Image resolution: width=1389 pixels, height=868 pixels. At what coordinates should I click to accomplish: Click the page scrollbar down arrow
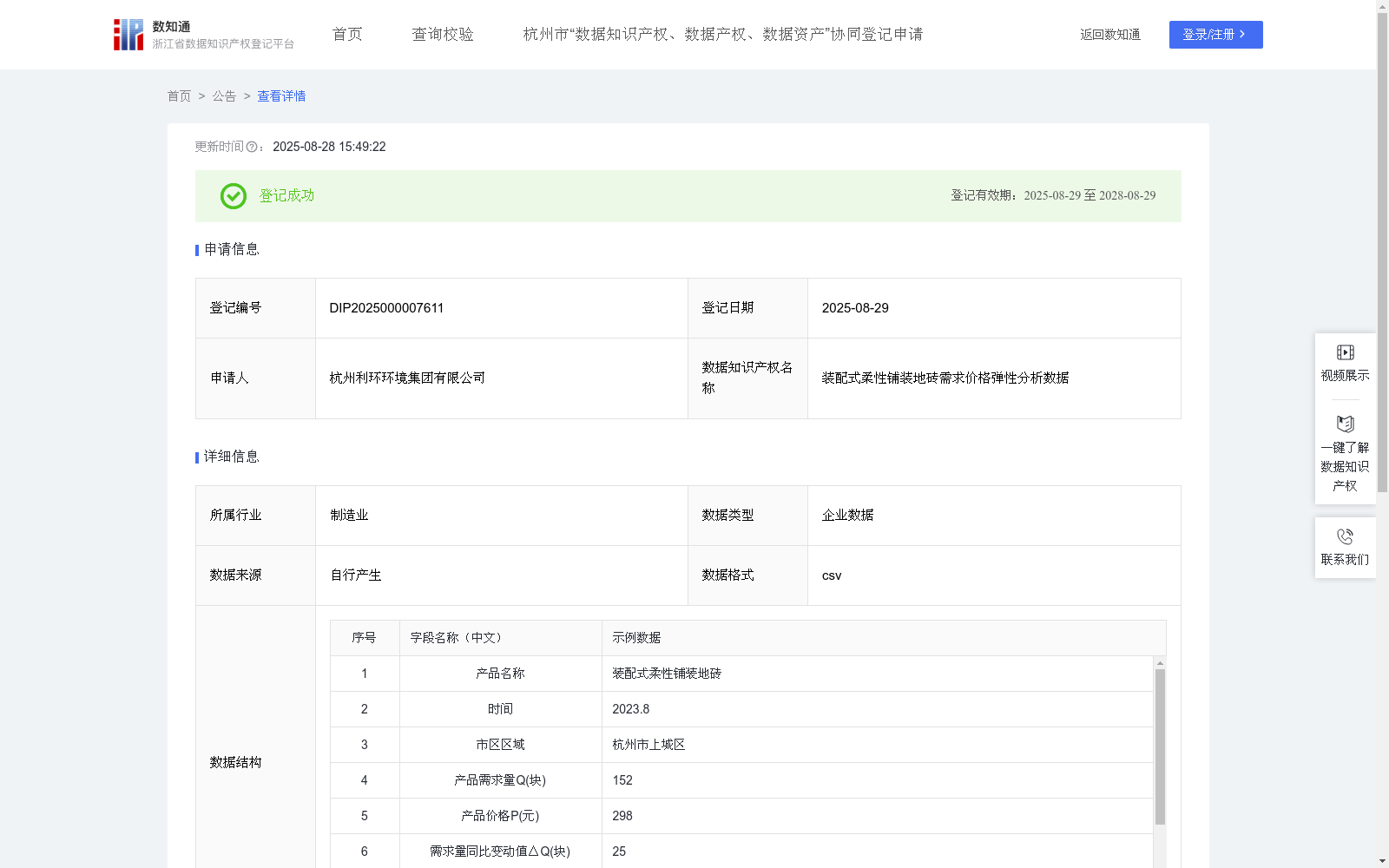click(1382, 861)
